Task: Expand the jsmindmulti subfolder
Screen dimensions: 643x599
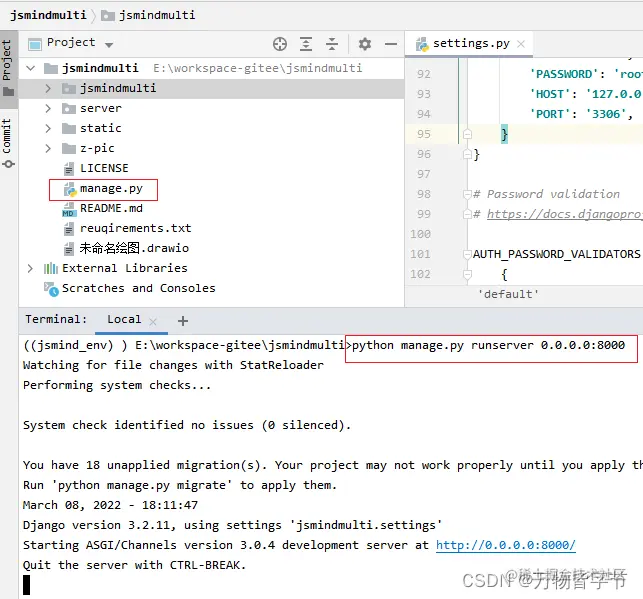Action: 48,88
